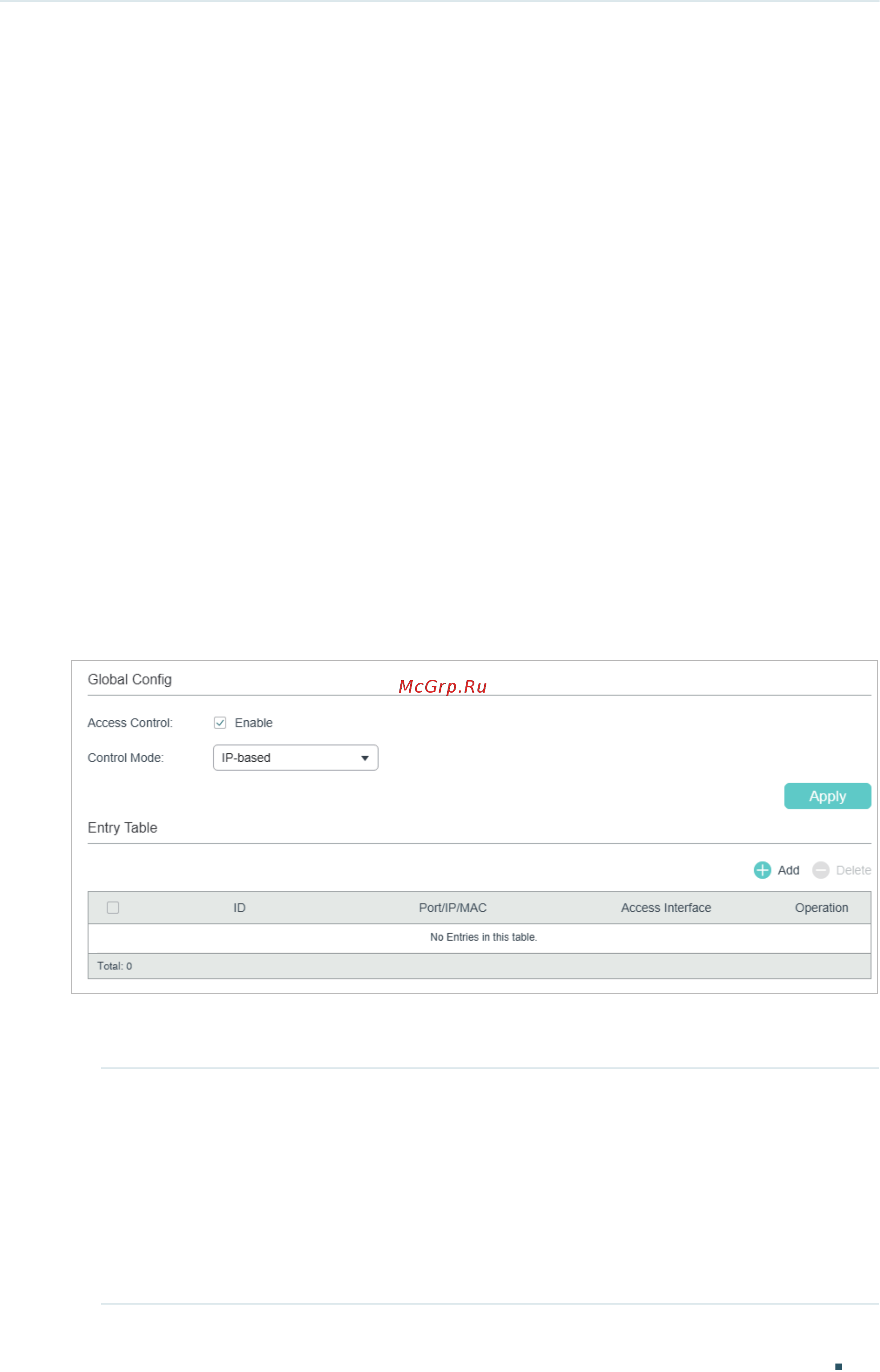Click the Apply button
The width and height of the screenshot is (880, 1372).
[x=827, y=796]
